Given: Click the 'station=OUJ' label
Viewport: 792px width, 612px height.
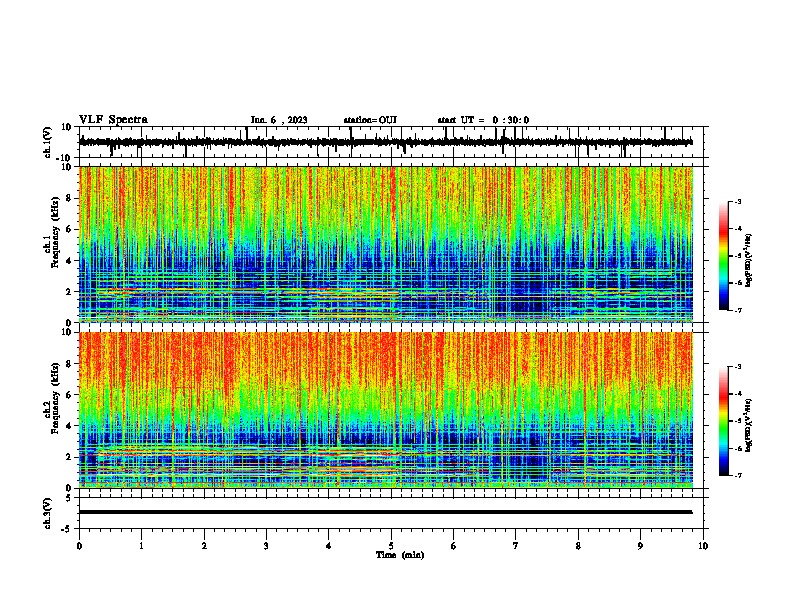Looking at the screenshot, I should point(370,120).
